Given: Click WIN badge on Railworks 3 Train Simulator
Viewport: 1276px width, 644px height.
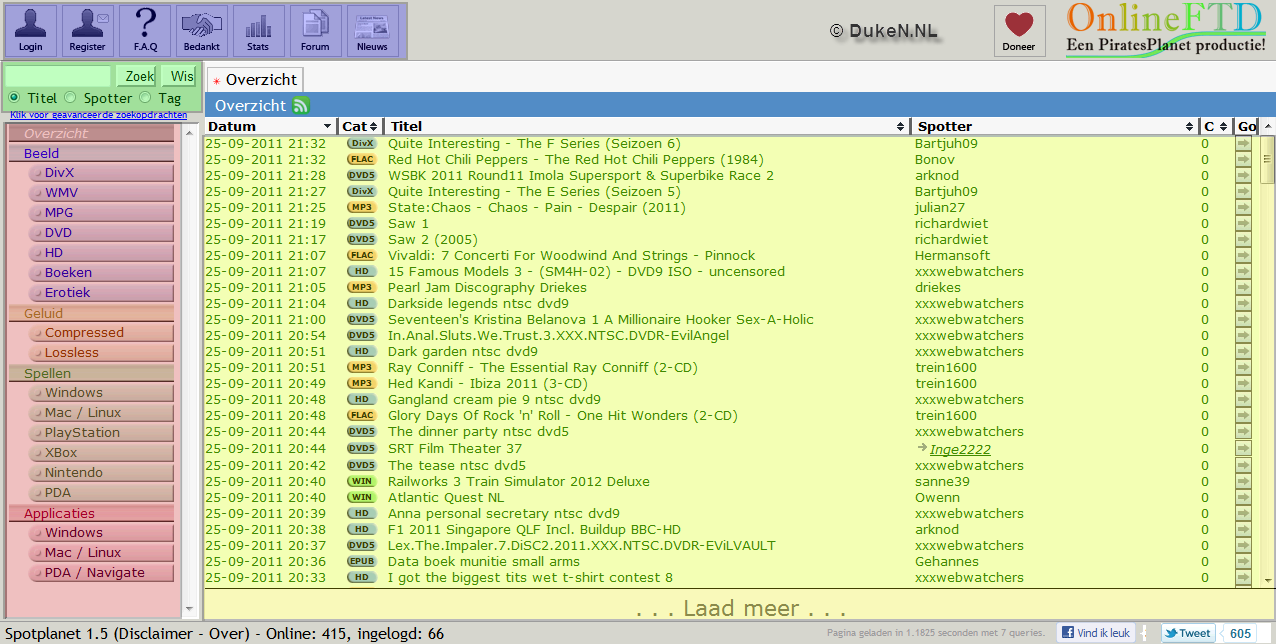Looking at the screenshot, I should (x=361, y=481).
